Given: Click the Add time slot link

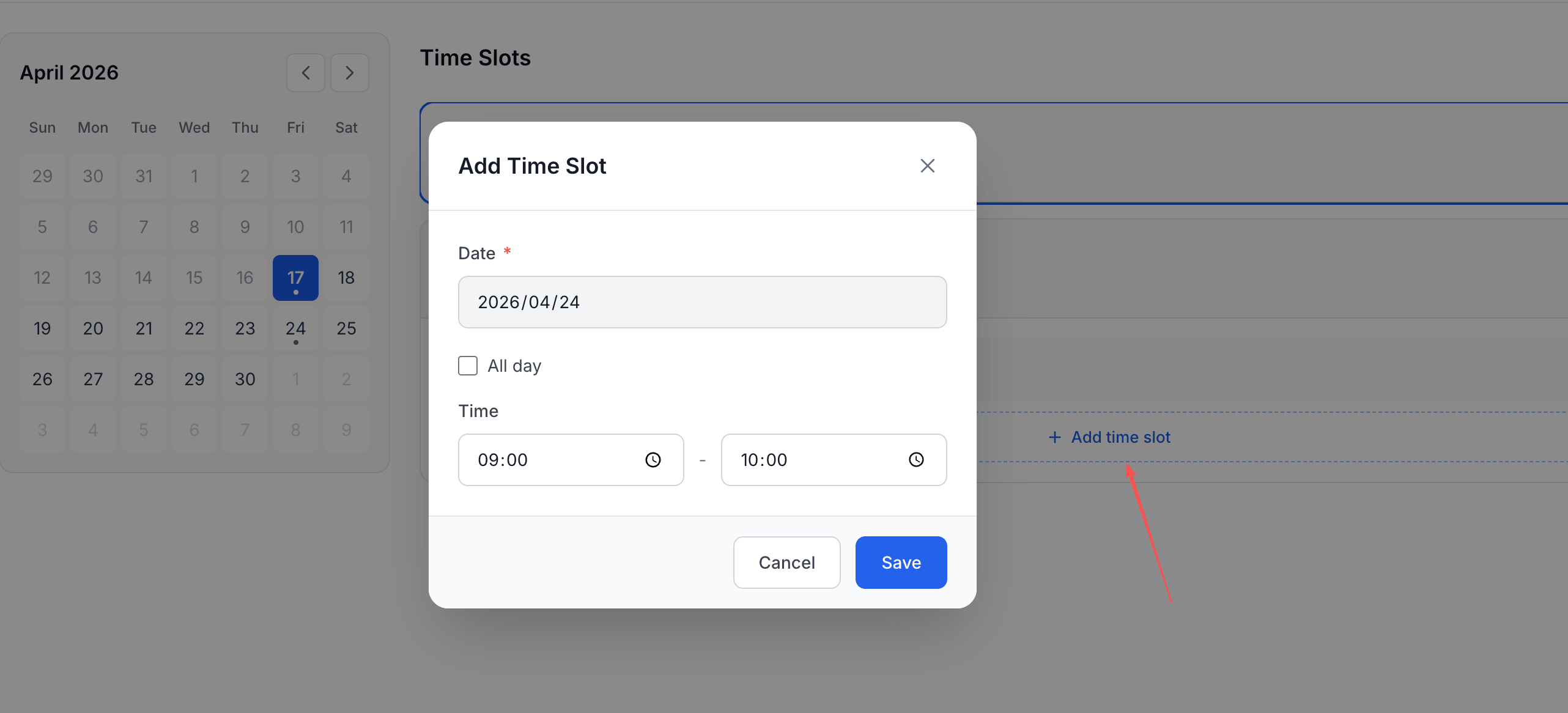Looking at the screenshot, I should tap(1120, 437).
